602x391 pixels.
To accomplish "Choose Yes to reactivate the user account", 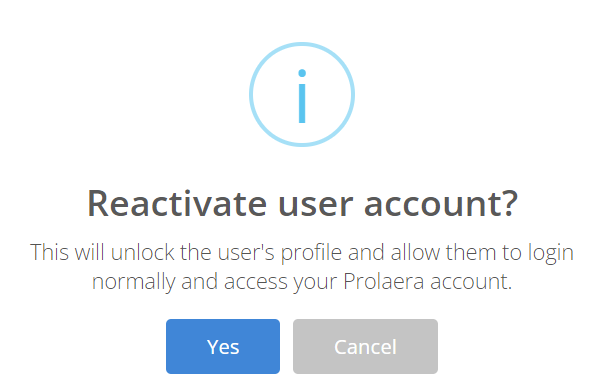I will click(x=223, y=346).
